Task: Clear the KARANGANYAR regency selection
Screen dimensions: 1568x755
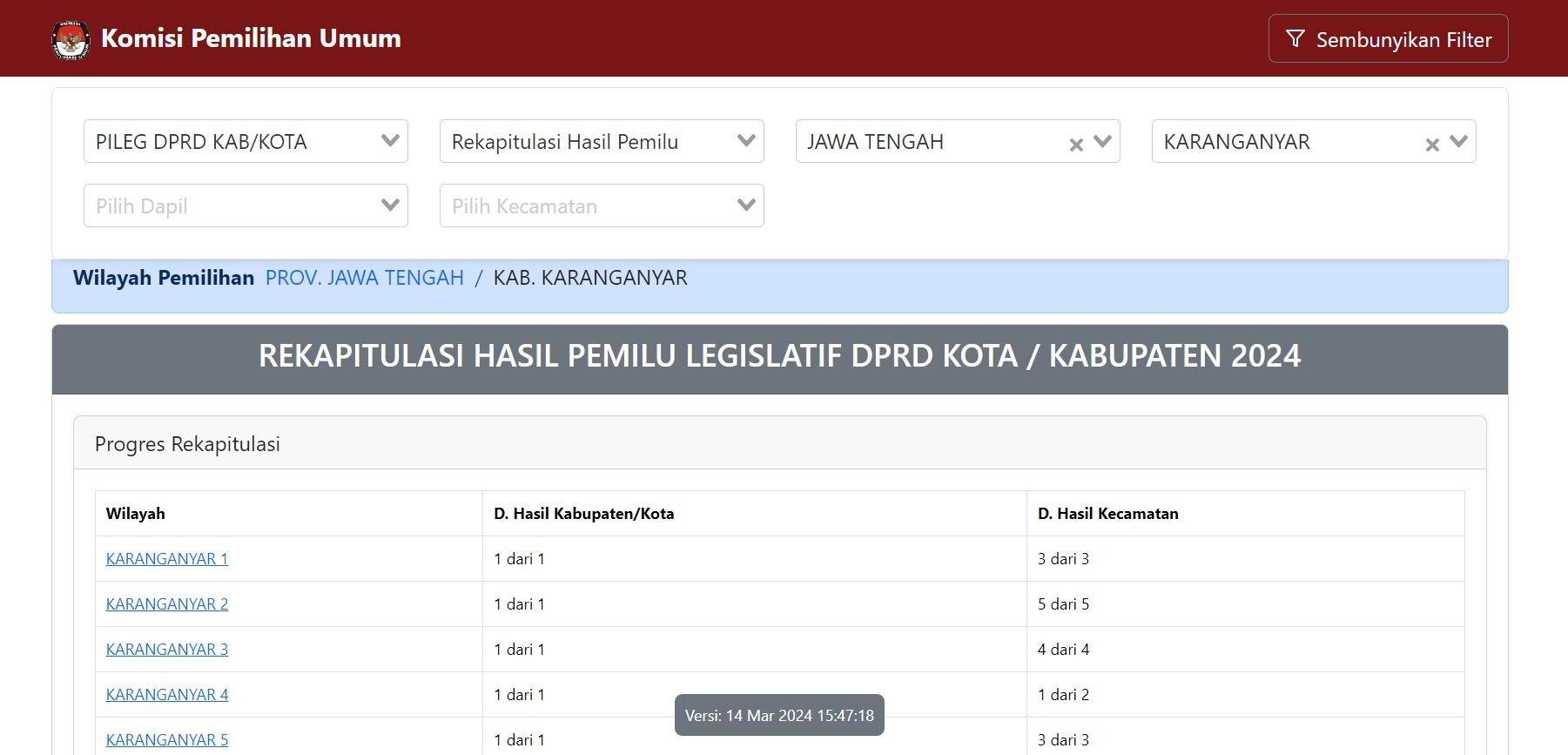Action: [x=1432, y=145]
